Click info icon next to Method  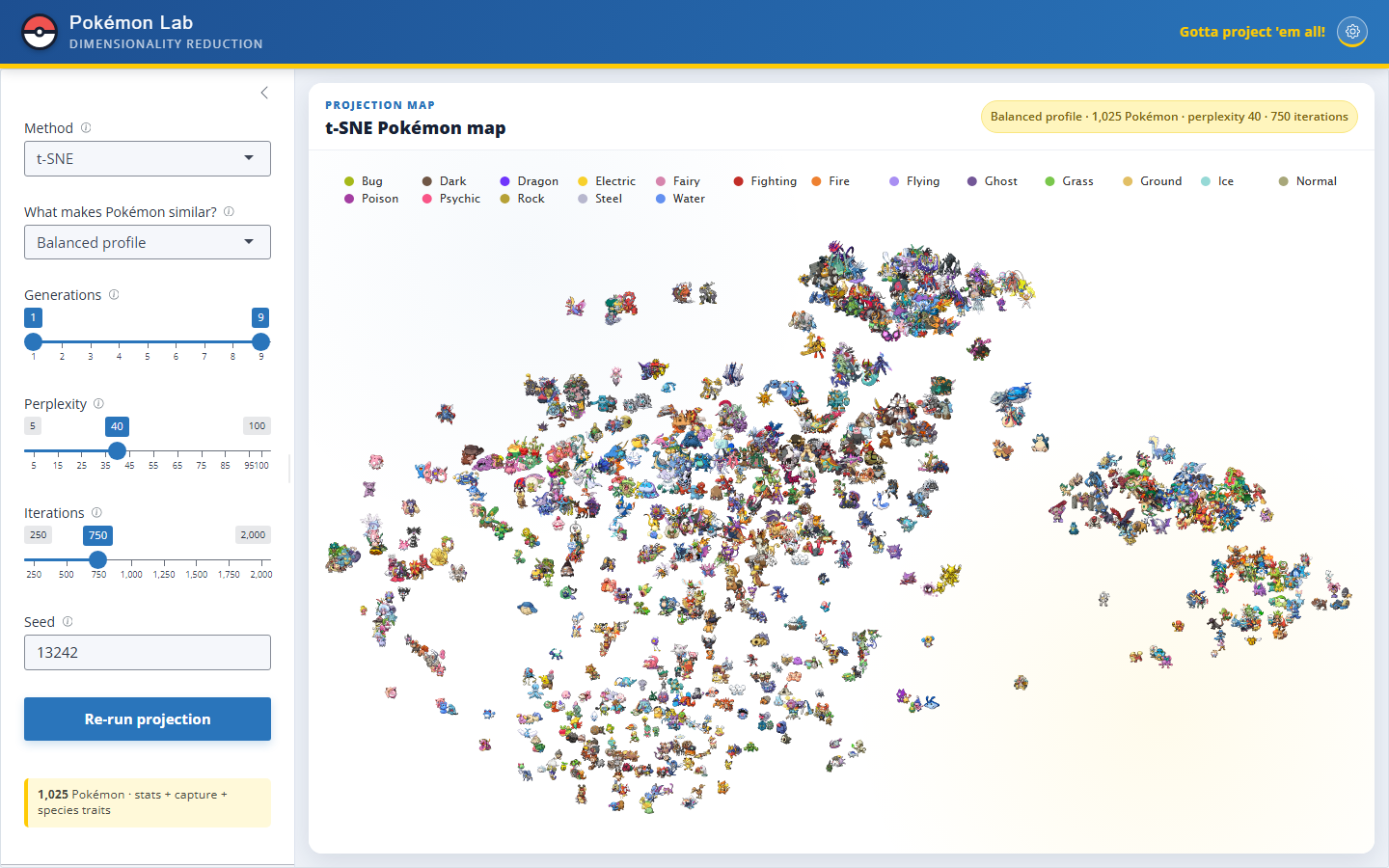86,127
